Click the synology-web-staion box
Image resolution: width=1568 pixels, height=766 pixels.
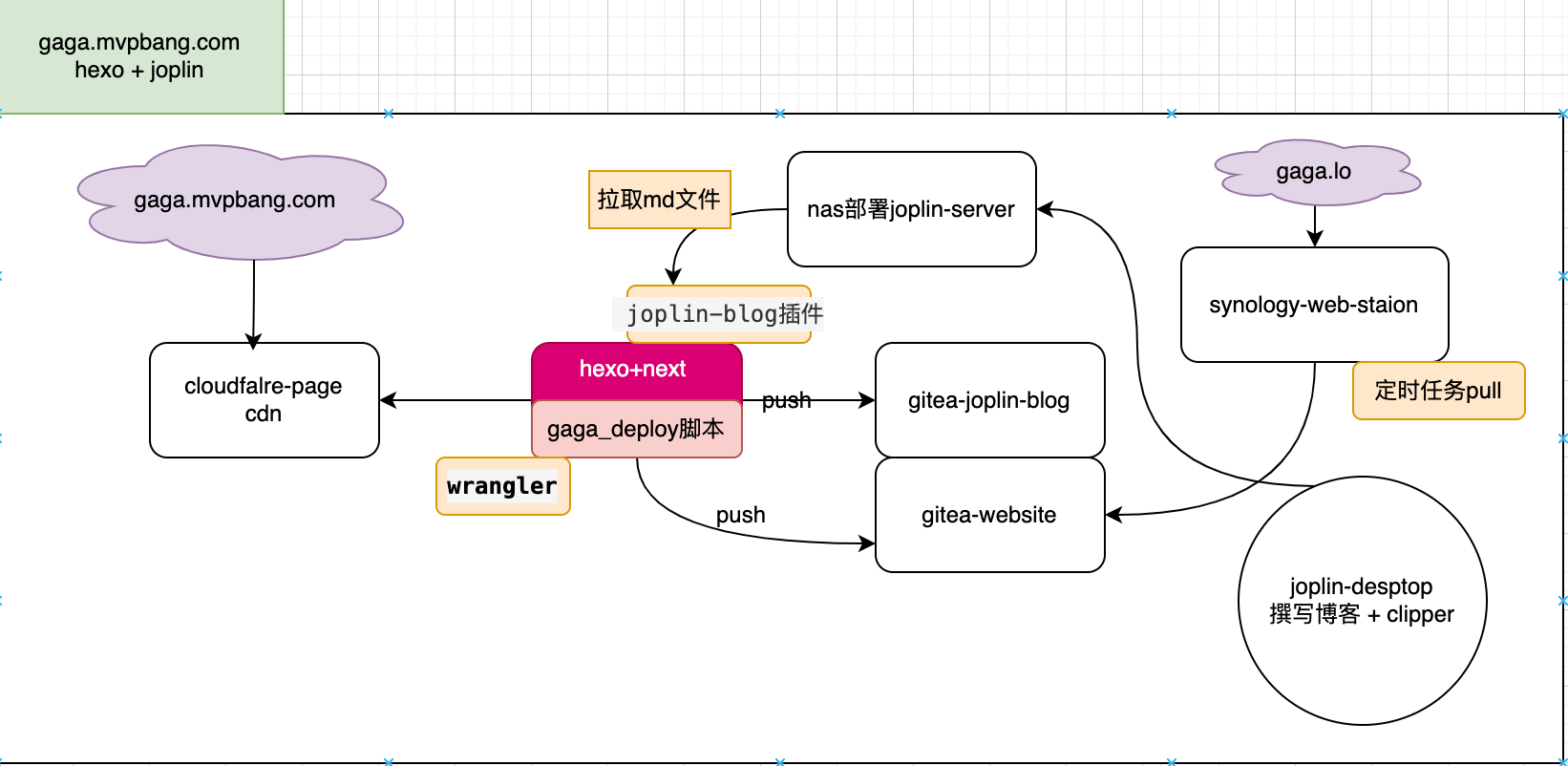1314,305
